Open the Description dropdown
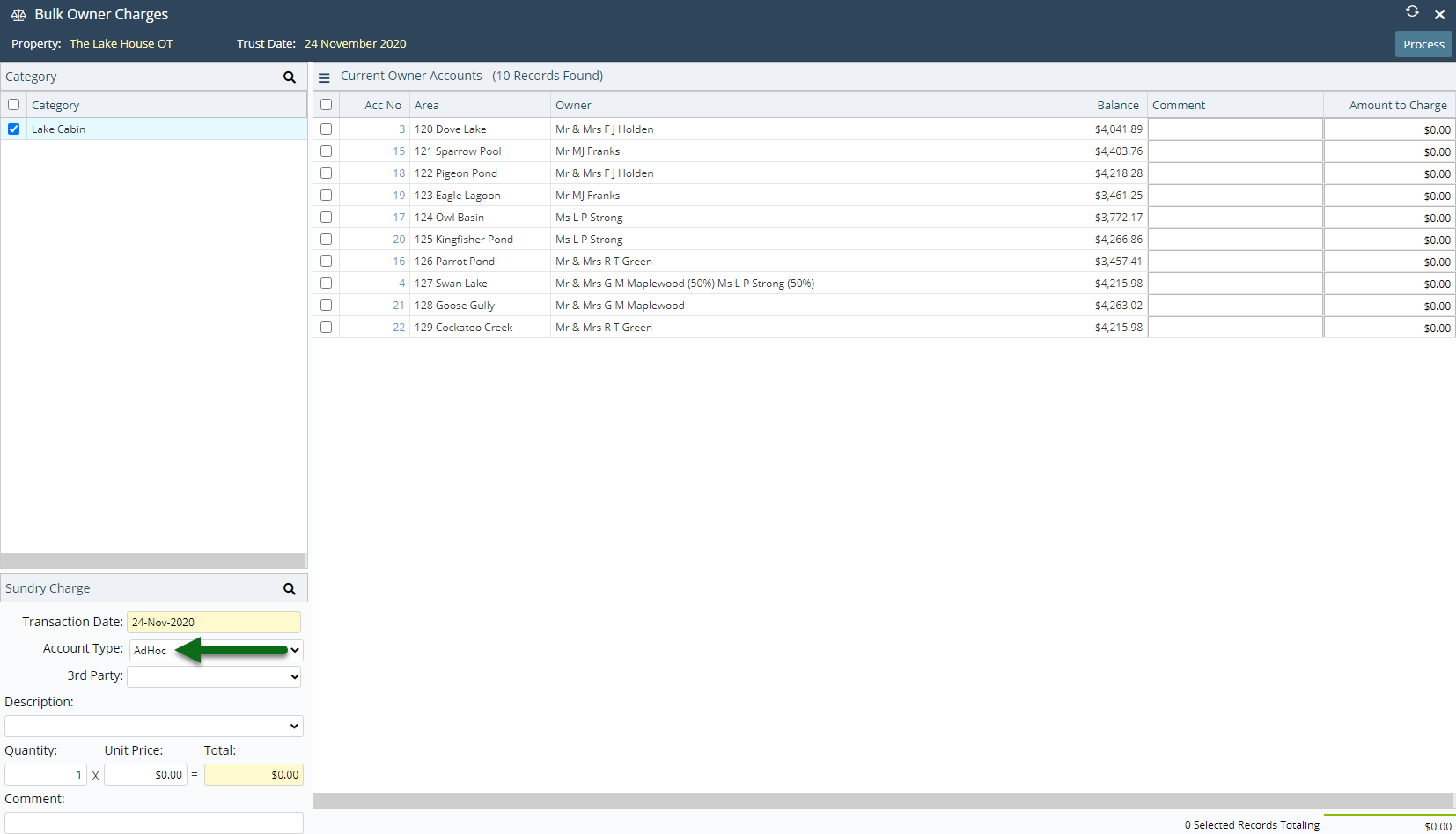 click(154, 726)
